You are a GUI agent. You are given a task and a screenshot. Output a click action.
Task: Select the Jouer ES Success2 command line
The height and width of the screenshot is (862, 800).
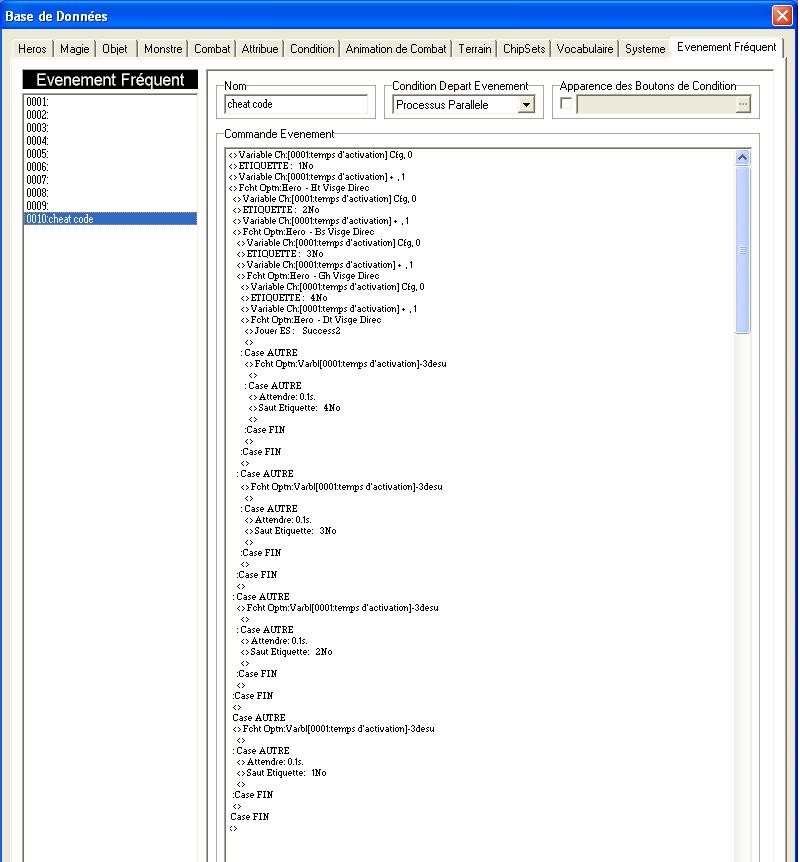[x=297, y=331]
